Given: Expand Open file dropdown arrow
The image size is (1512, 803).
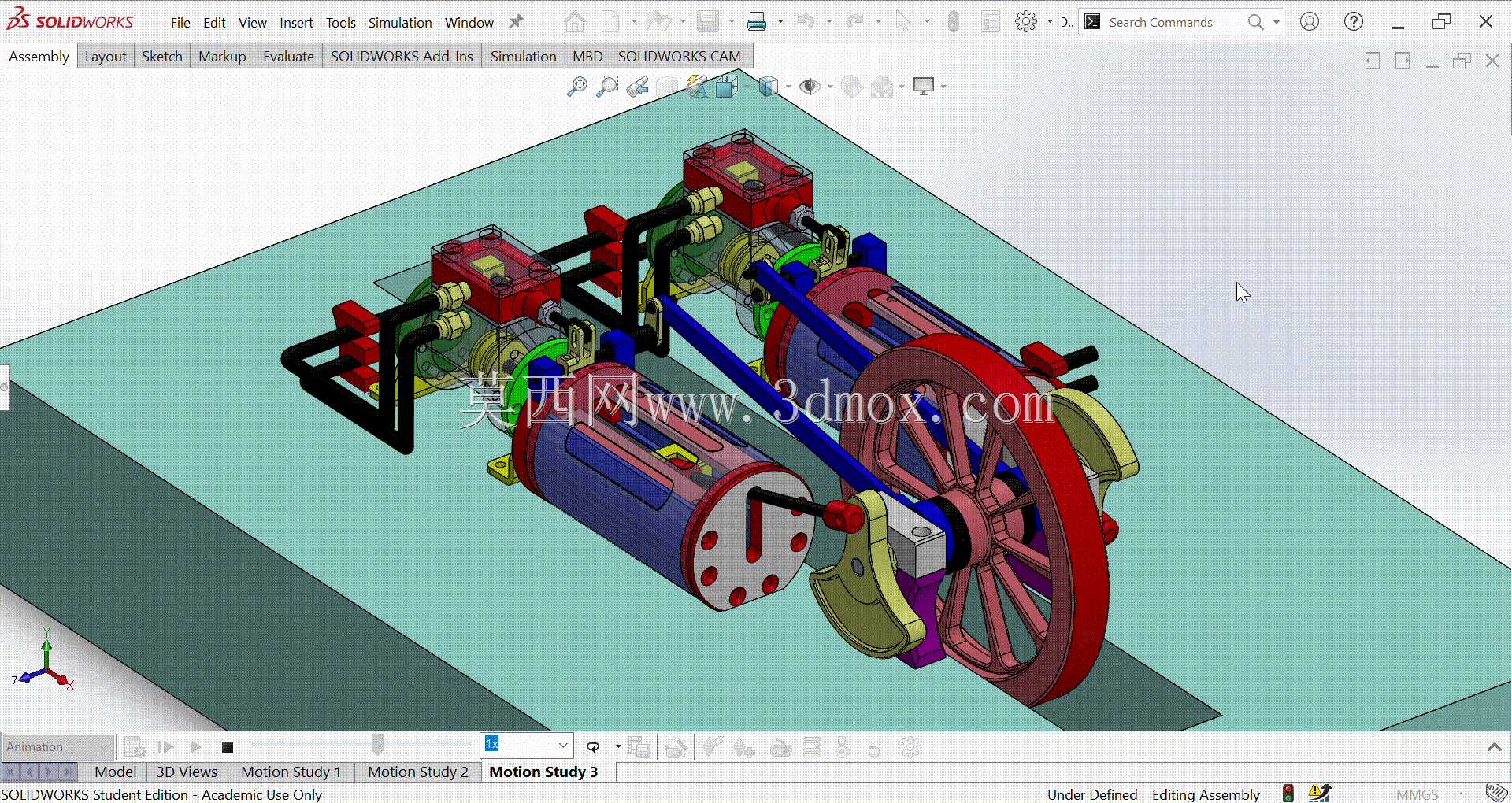Looking at the screenshot, I should tap(683, 22).
